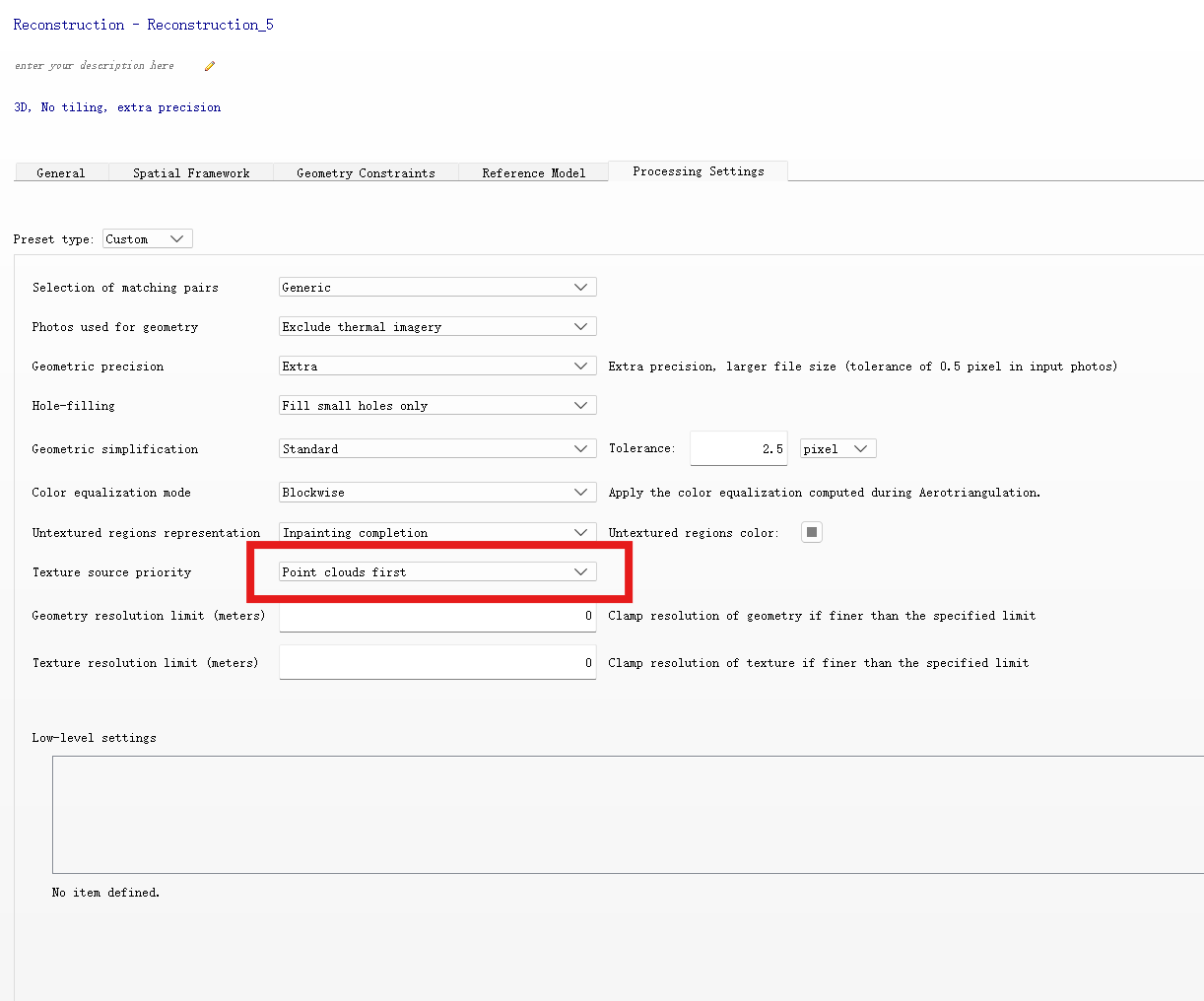Click the 'Geometric simplification' label
Viewport: 1204px width, 1001px height.
click(114, 449)
